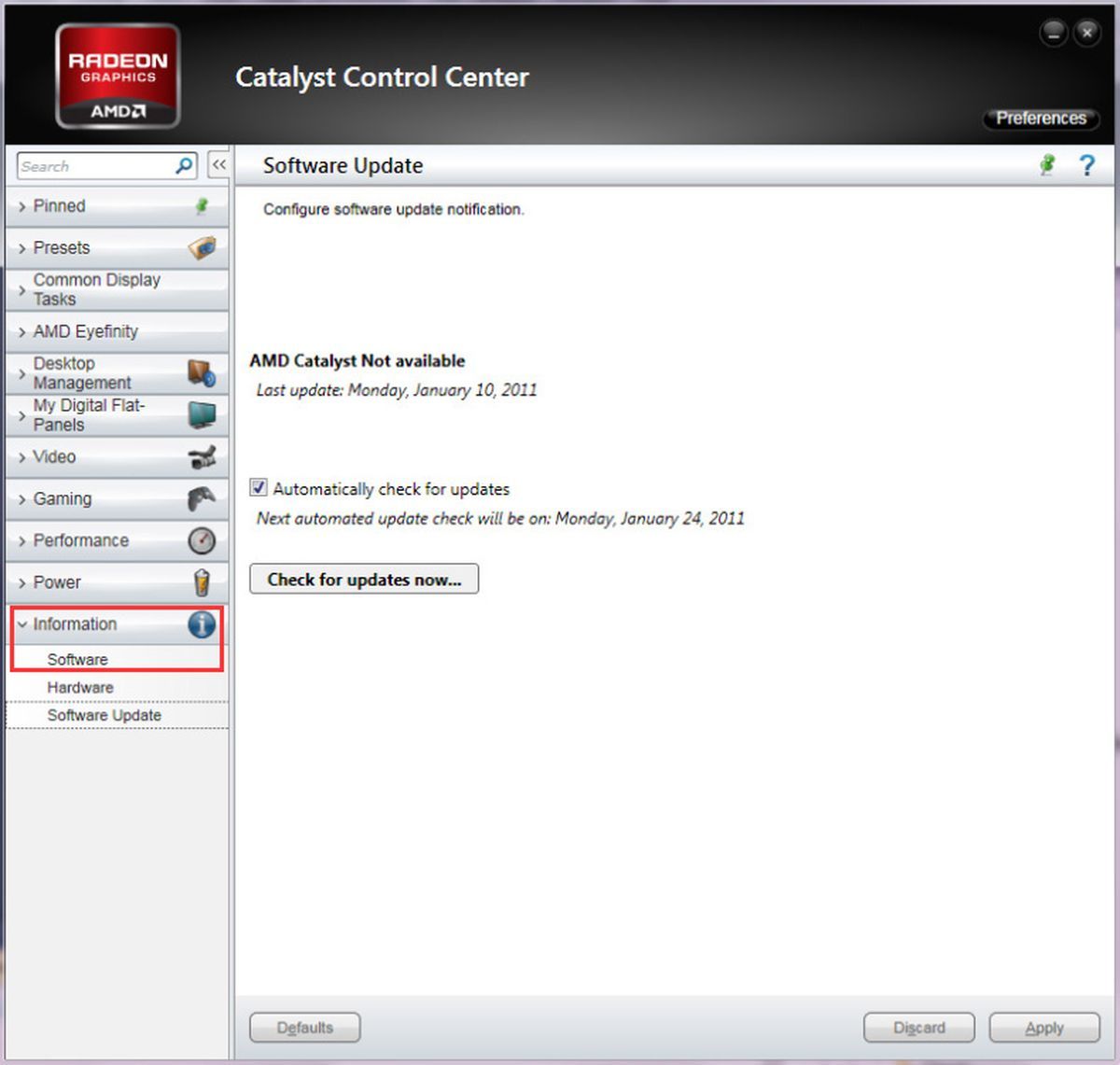Pin this page using header pin icon
The width and height of the screenshot is (1120, 1065).
1048,165
